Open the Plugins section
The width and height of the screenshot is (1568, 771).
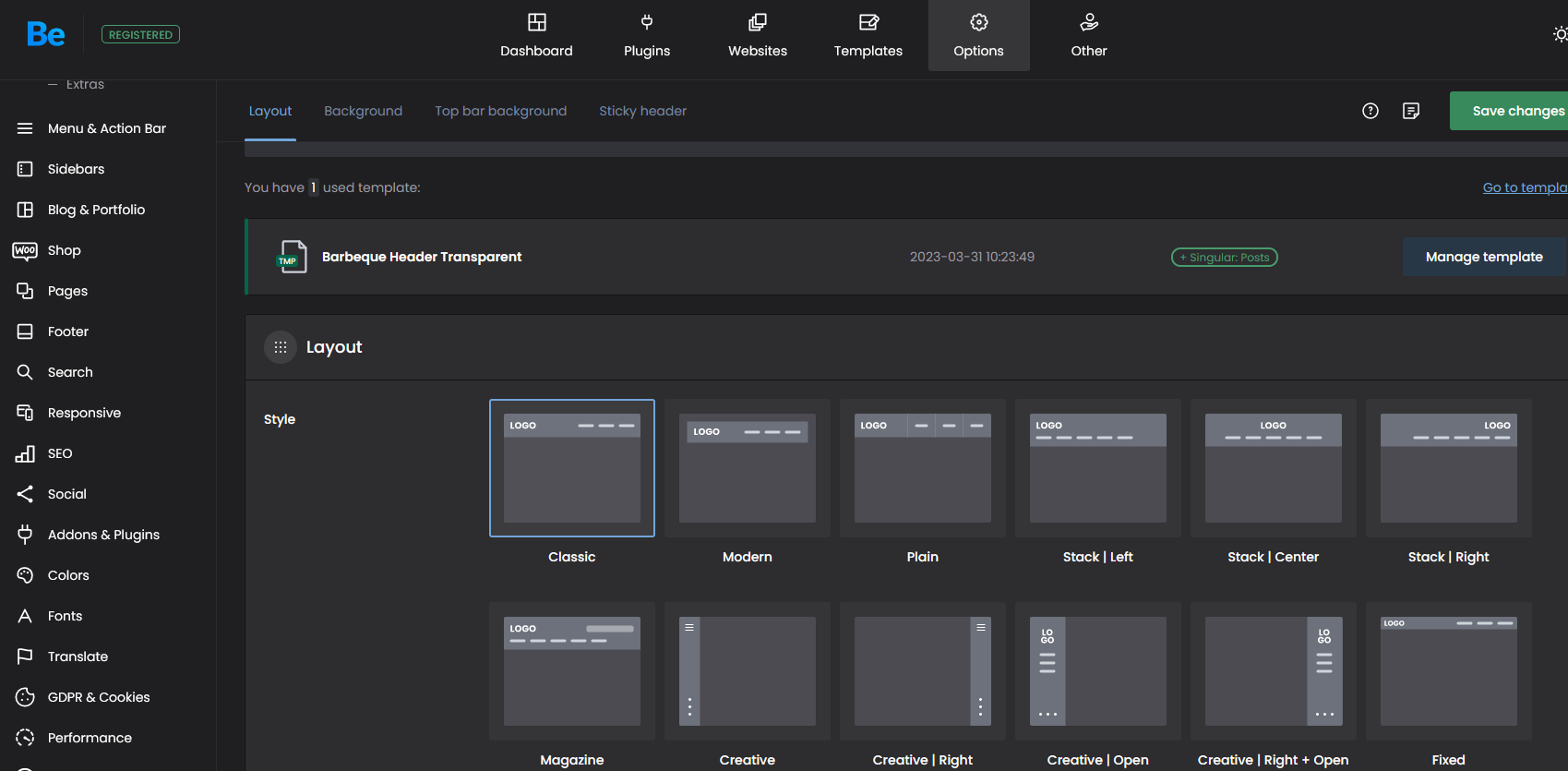[x=647, y=36]
